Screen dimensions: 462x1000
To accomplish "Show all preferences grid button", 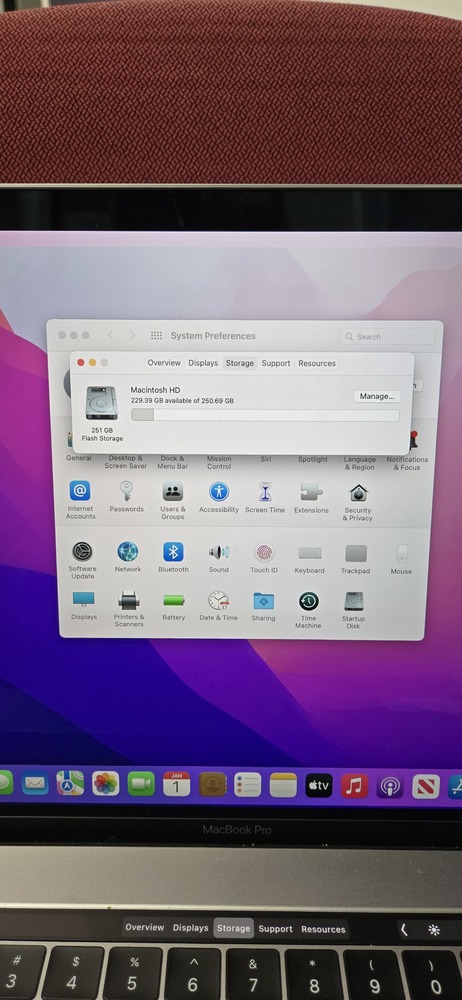I will pos(156,335).
